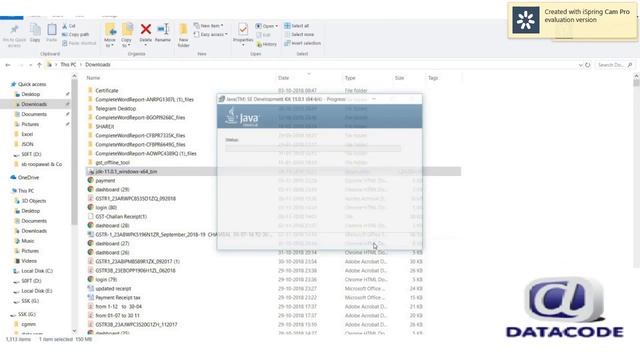Select 3D Objects in navigation pane
640x360 pixels.
(33, 201)
